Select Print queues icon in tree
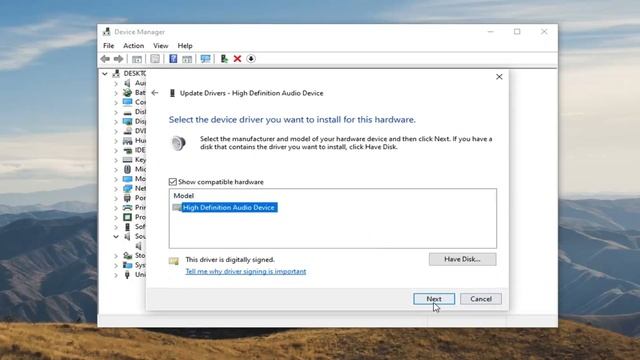 [x=127, y=207]
